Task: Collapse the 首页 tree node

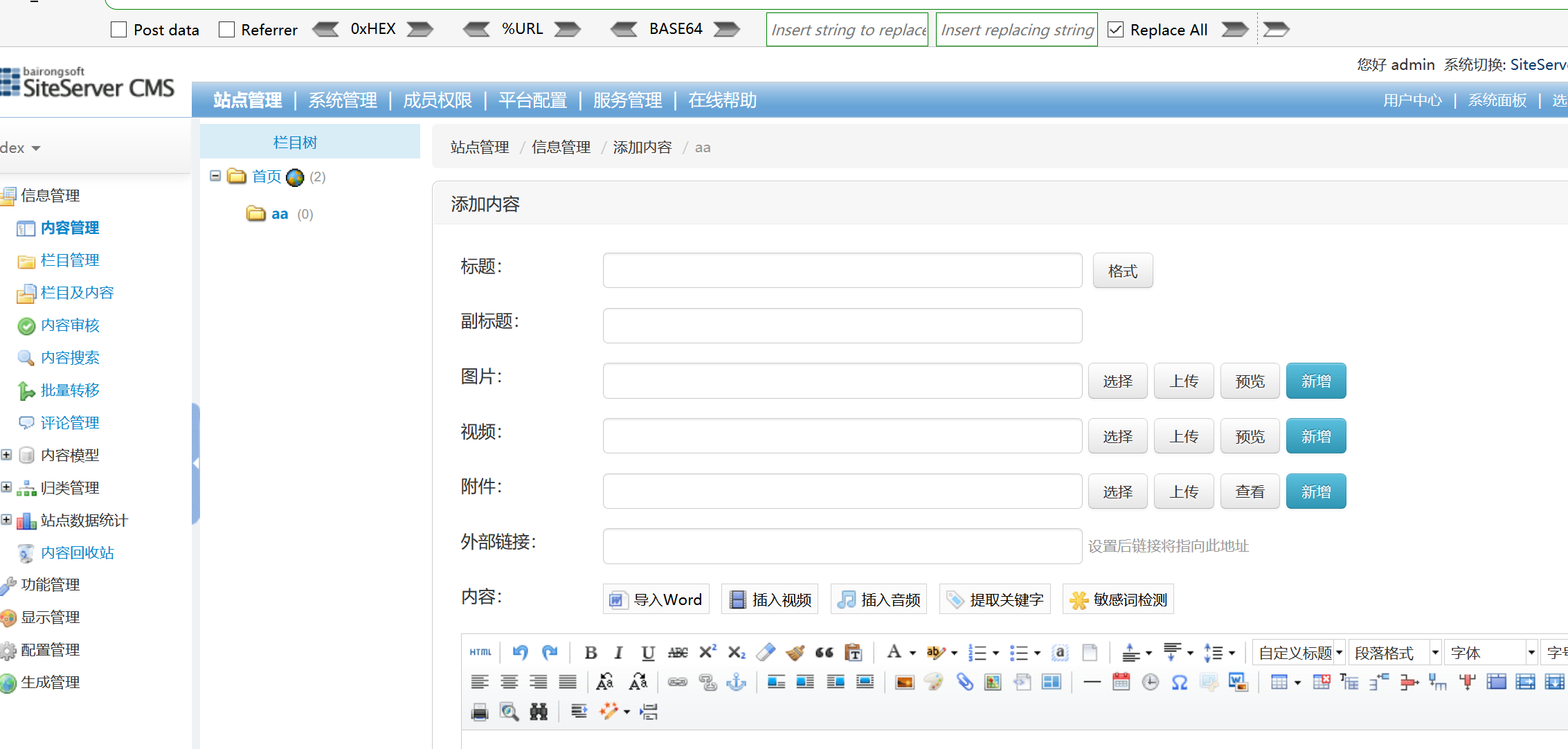Action: 215,176
